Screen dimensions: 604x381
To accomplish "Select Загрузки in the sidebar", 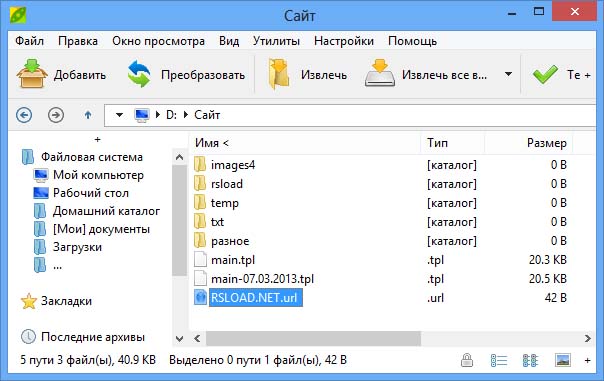I will pos(77,247).
